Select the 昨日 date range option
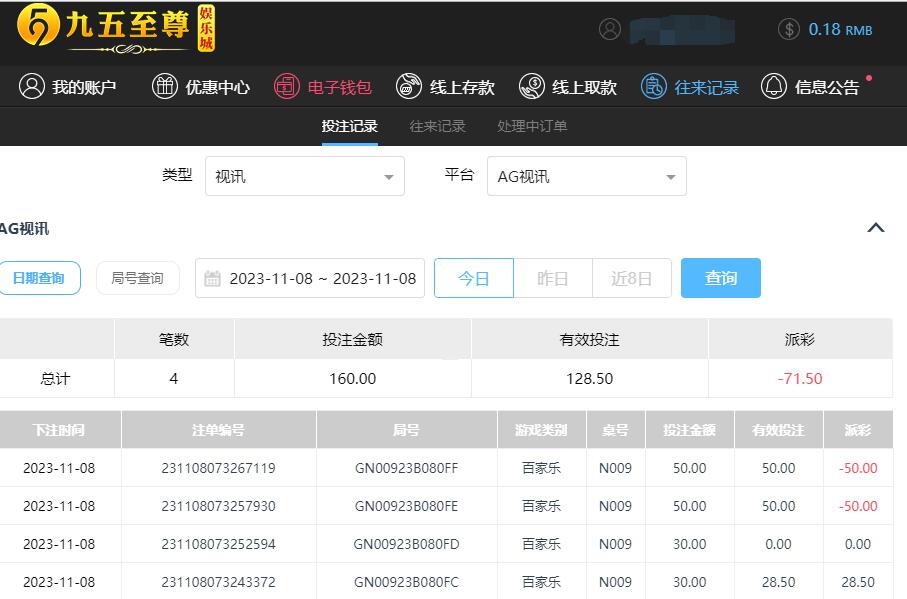This screenshot has width=907, height=599. pyautogui.click(x=552, y=278)
